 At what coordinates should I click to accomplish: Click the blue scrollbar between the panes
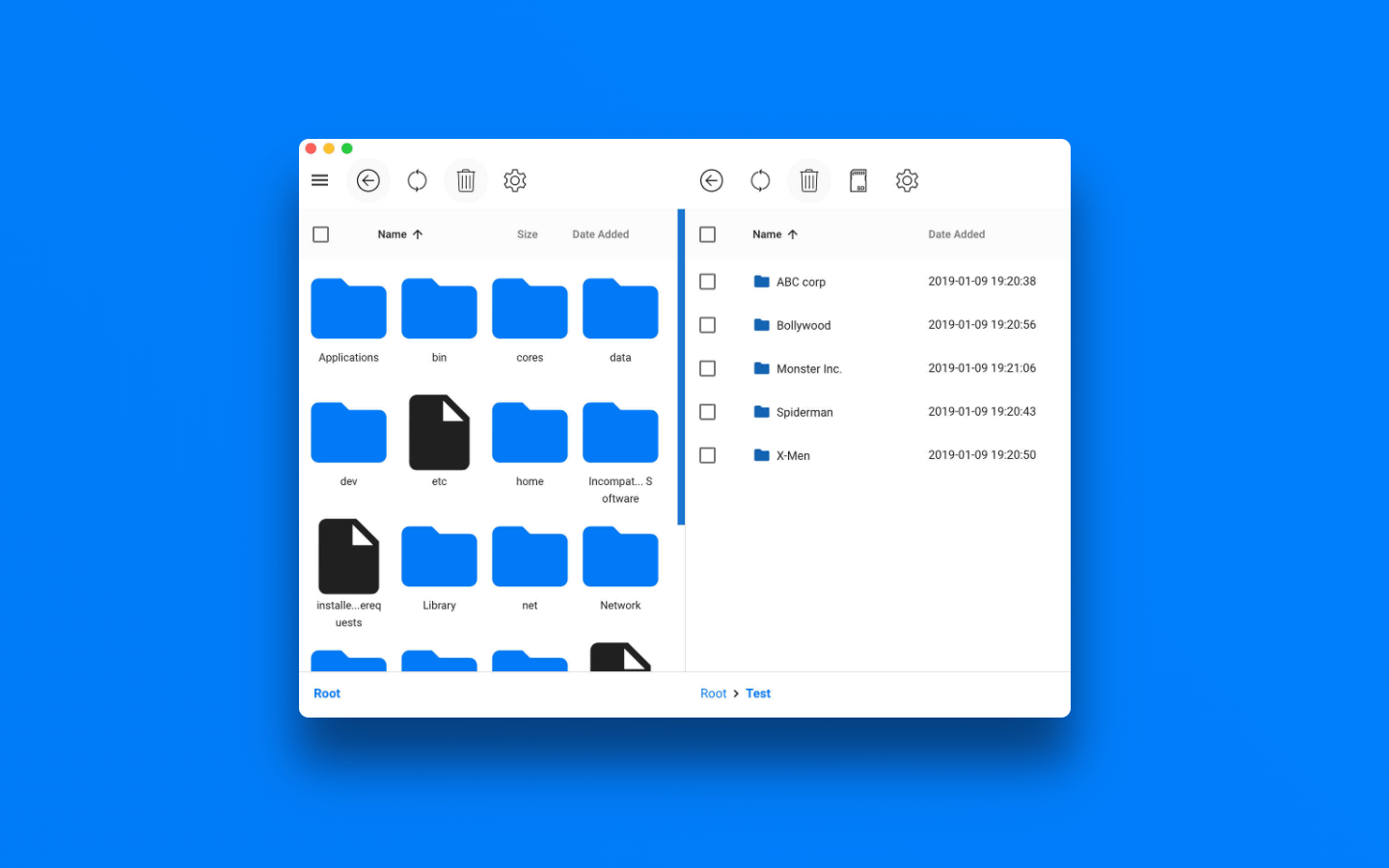(x=682, y=366)
